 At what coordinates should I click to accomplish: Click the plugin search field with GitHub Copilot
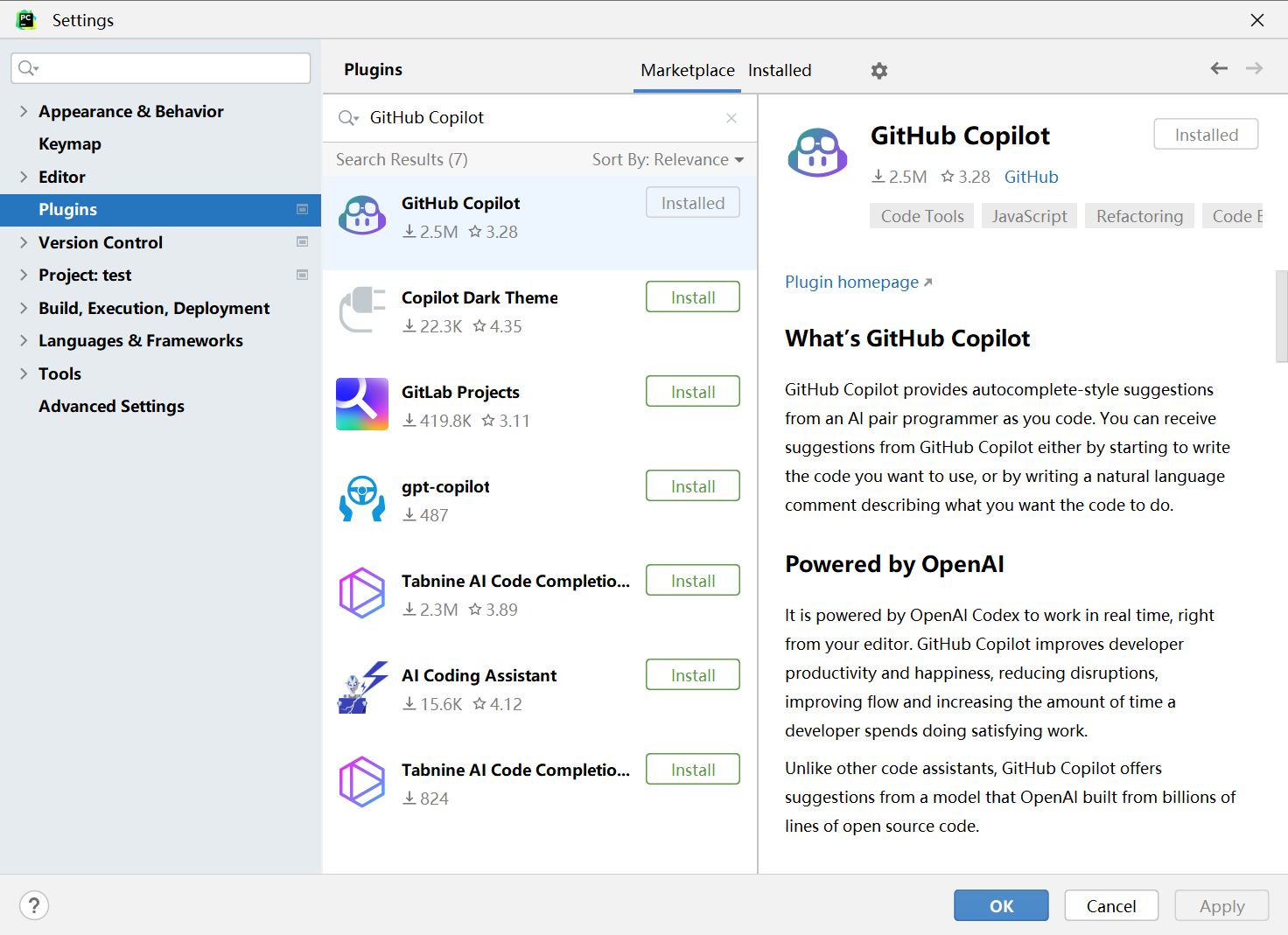[x=540, y=118]
